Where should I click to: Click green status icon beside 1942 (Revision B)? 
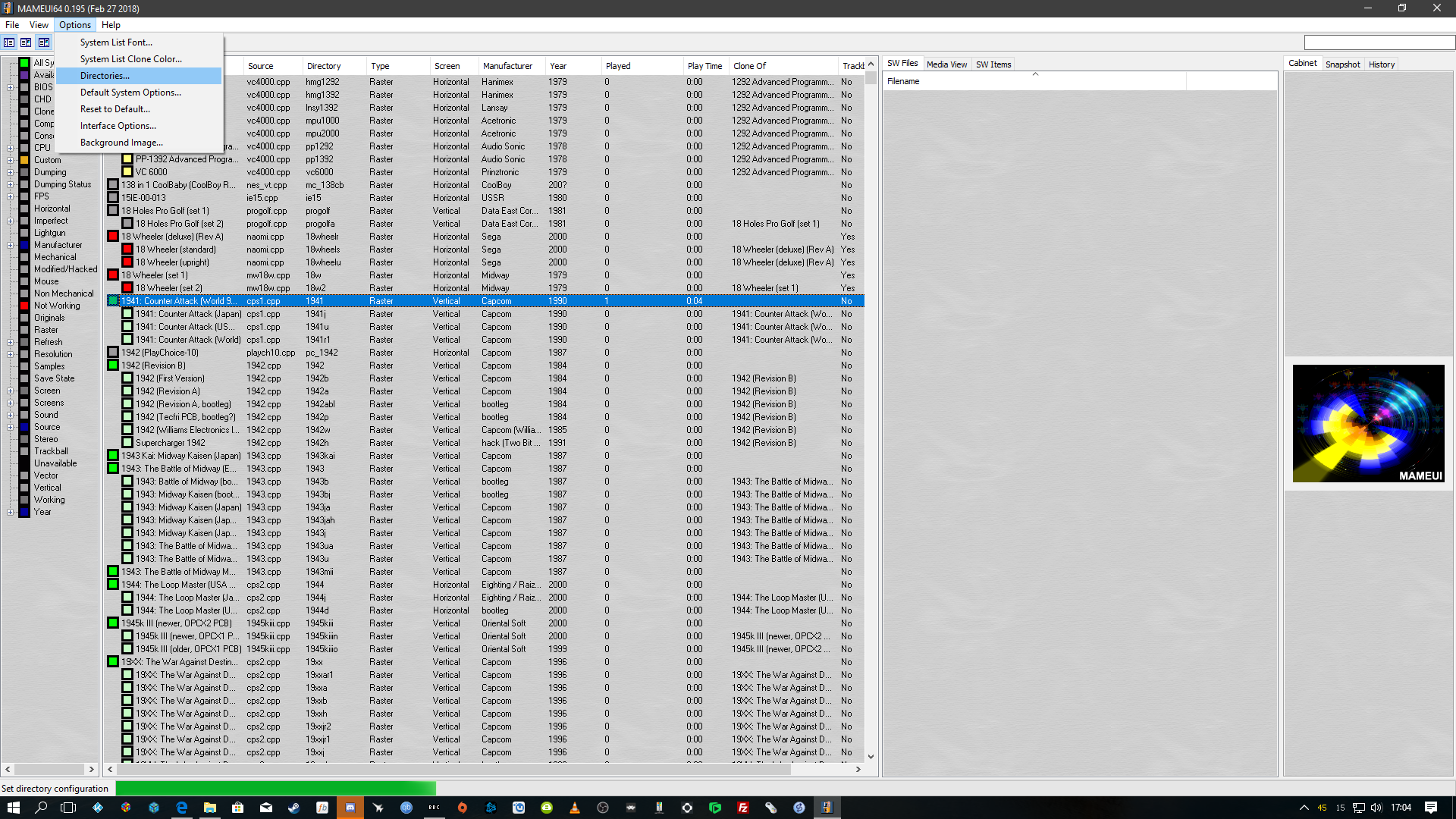coord(113,366)
